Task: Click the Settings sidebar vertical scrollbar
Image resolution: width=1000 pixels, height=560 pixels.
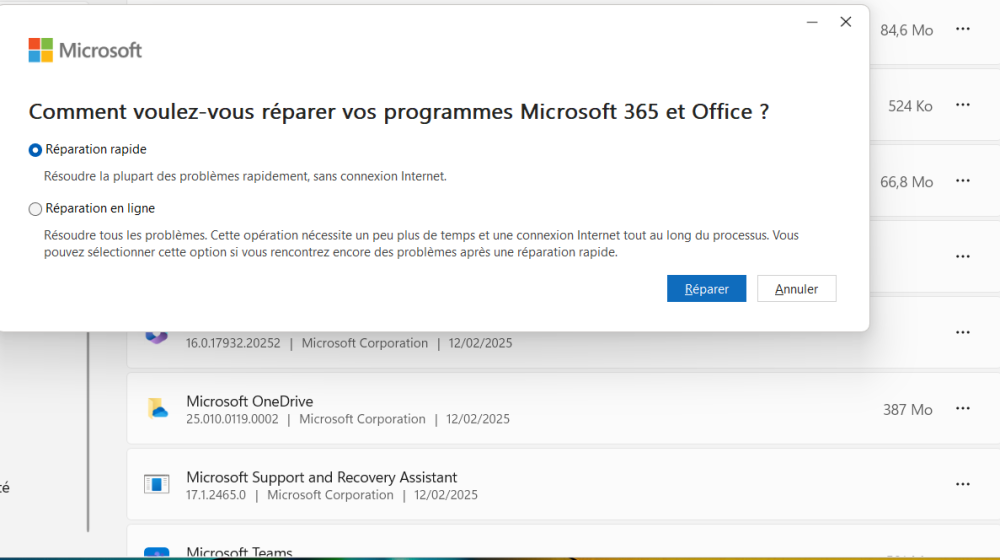Action: point(88,431)
